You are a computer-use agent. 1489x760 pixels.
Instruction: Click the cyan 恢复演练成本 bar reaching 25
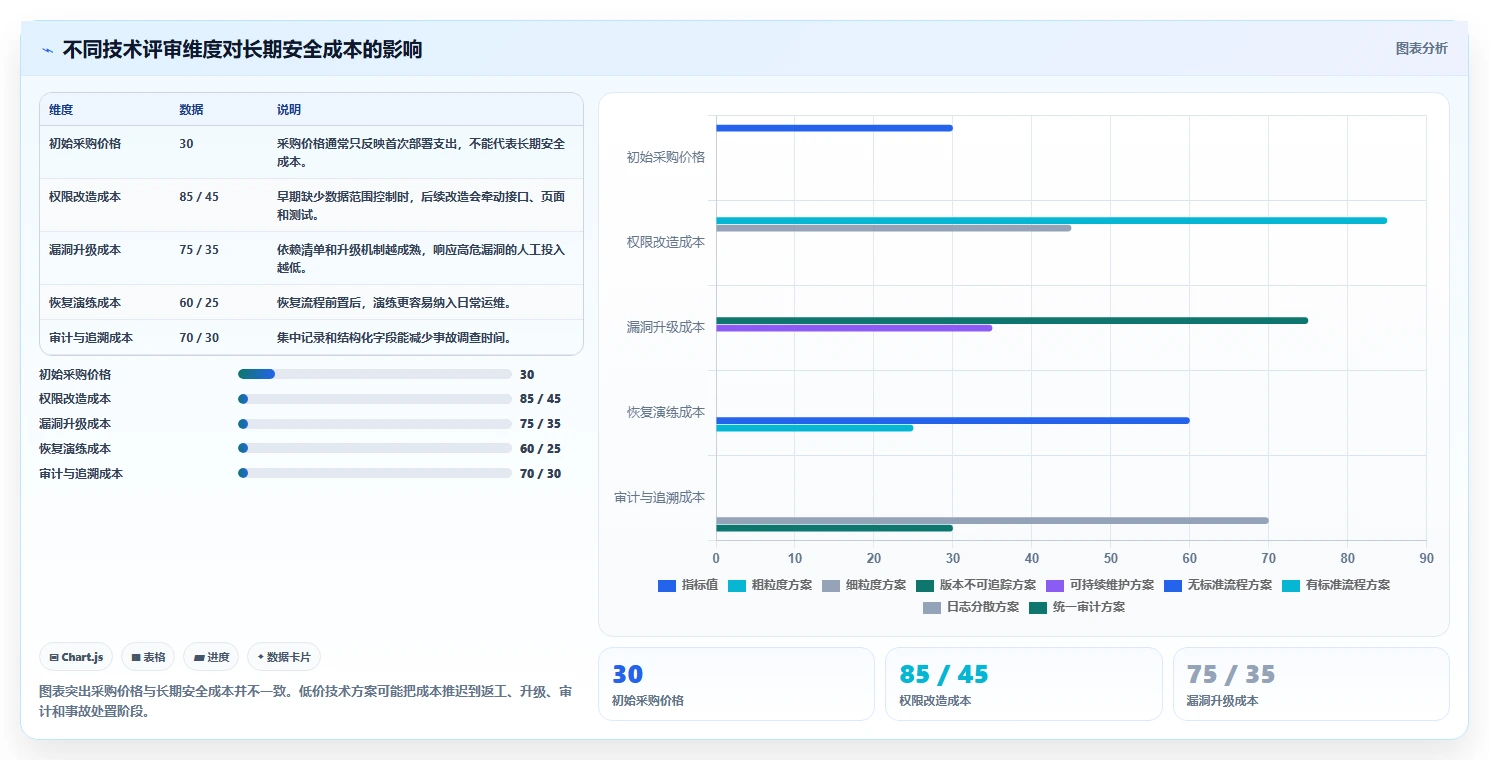[814, 428]
